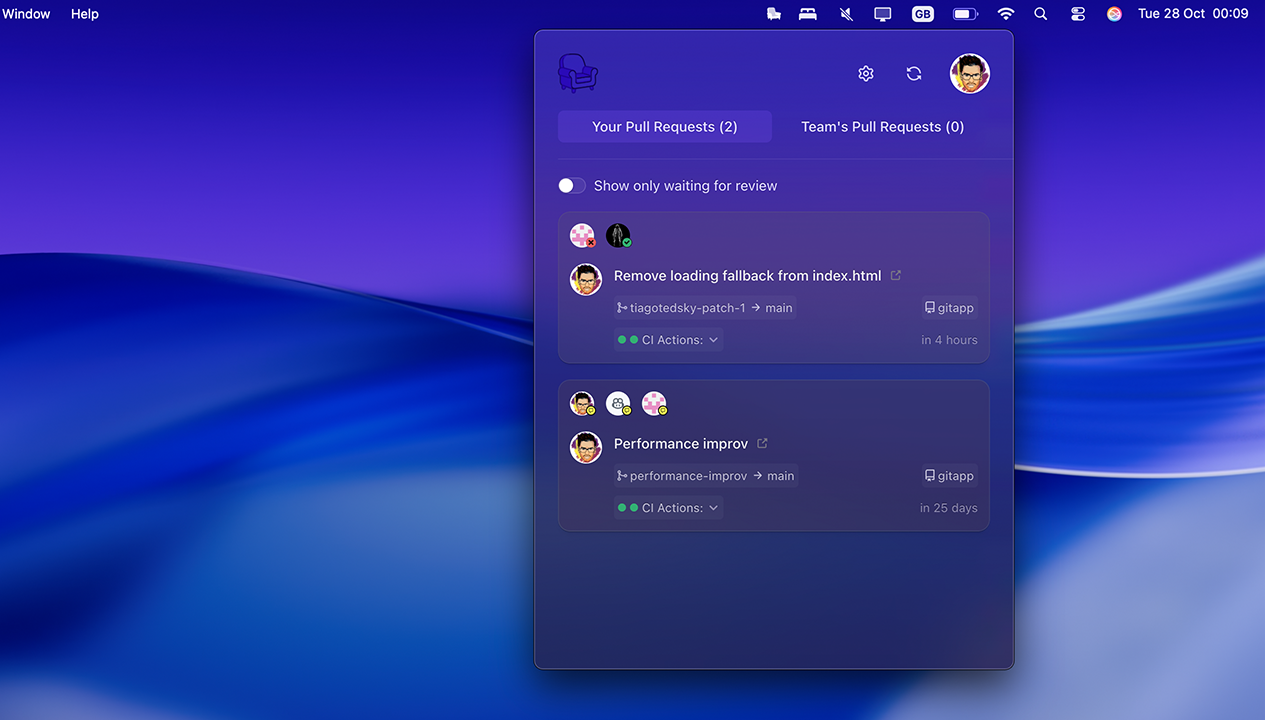Viewport: 1265px width, 720px height.
Task: Click the armchair menu bar icon
Action: click(773, 14)
